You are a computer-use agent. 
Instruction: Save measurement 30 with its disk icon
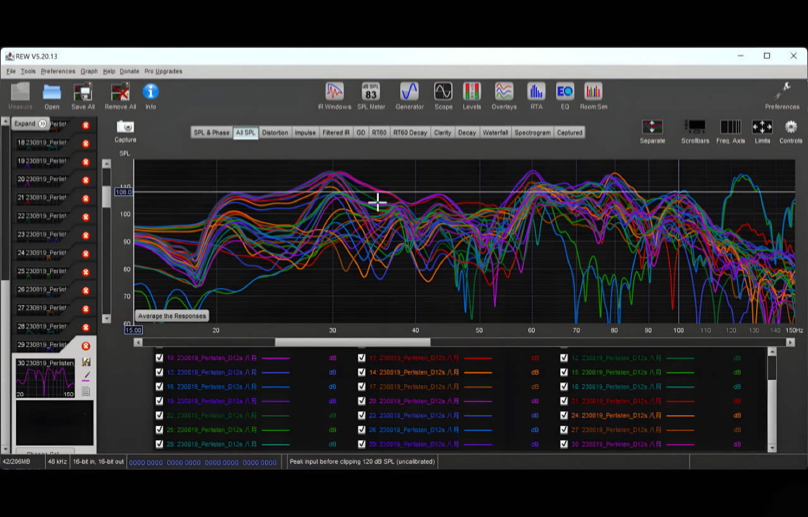coord(86,362)
